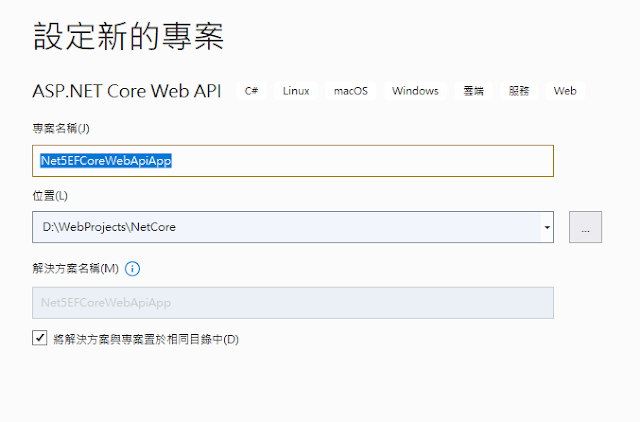
Task: Click the Windows tag
Action: pos(415,91)
